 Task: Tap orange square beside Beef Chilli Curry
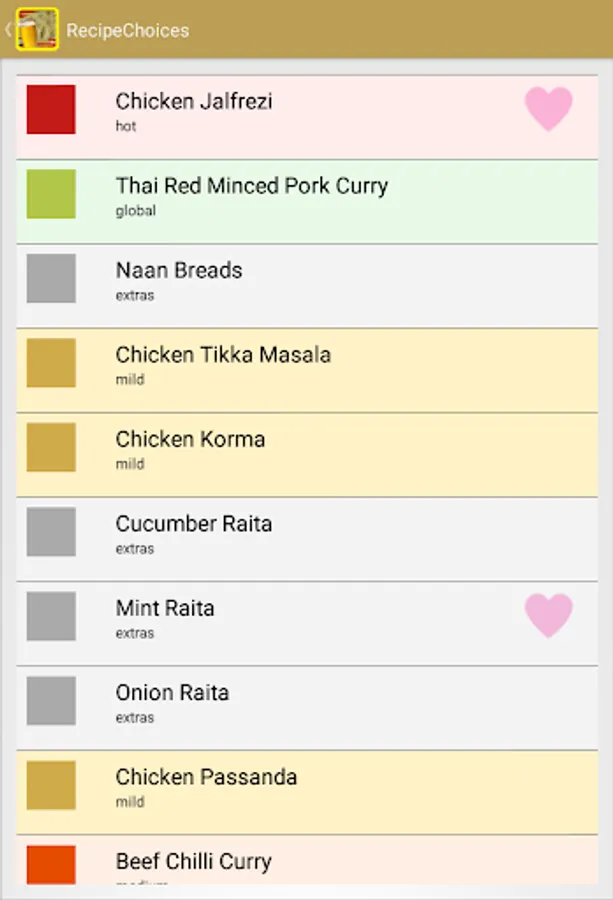tap(51, 865)
